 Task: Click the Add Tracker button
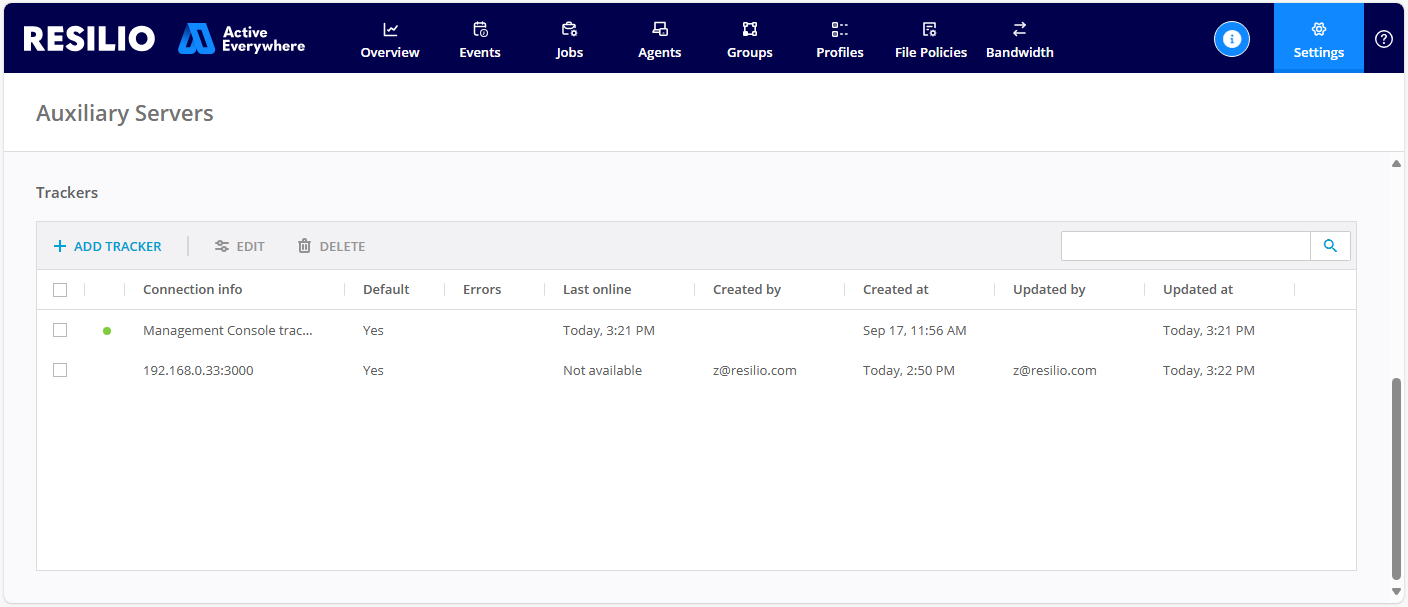click(107, 246)
